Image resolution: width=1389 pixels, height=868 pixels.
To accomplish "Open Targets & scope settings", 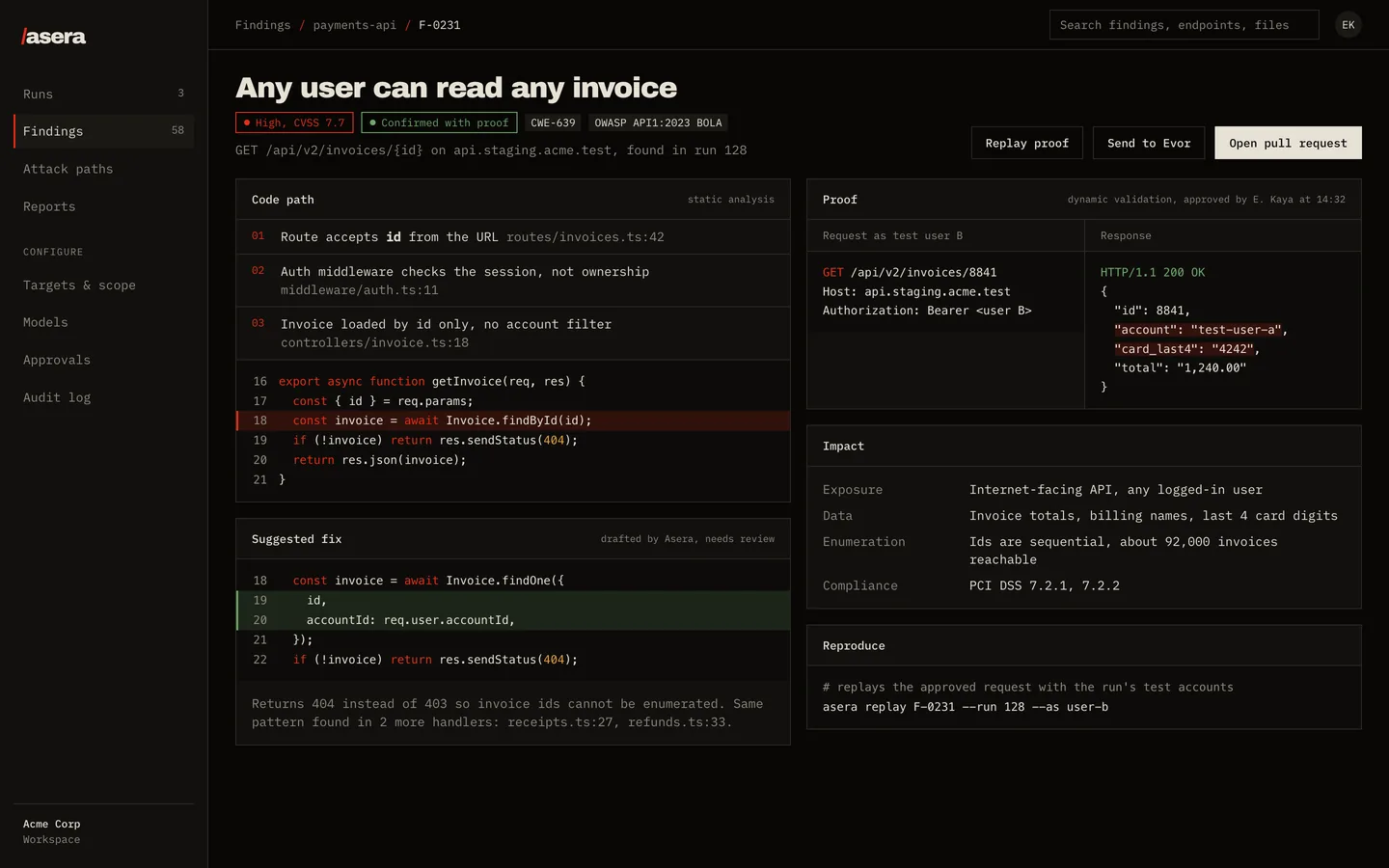I will pos(103,285).
